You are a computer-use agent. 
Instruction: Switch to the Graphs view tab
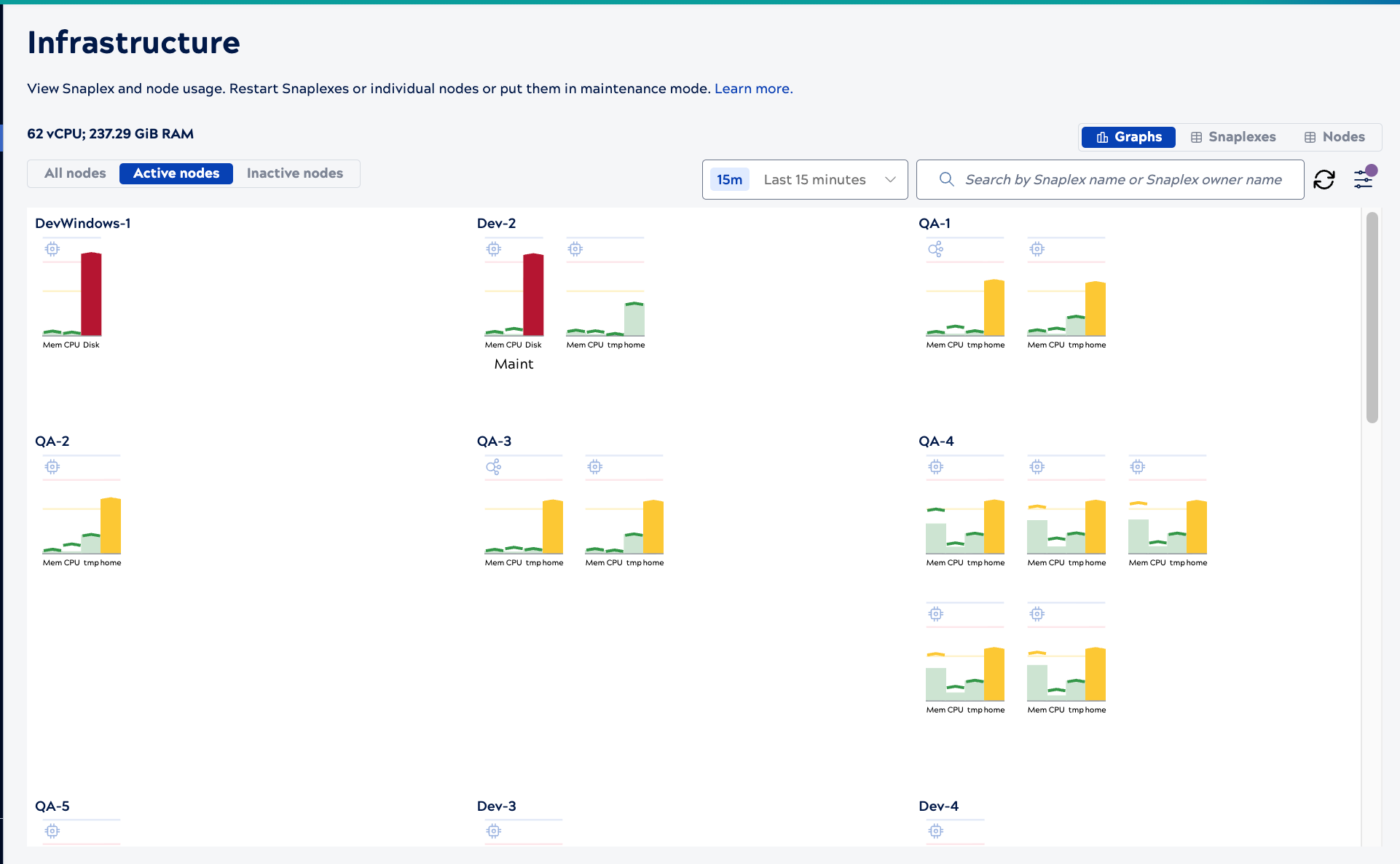pos(1128,137)
